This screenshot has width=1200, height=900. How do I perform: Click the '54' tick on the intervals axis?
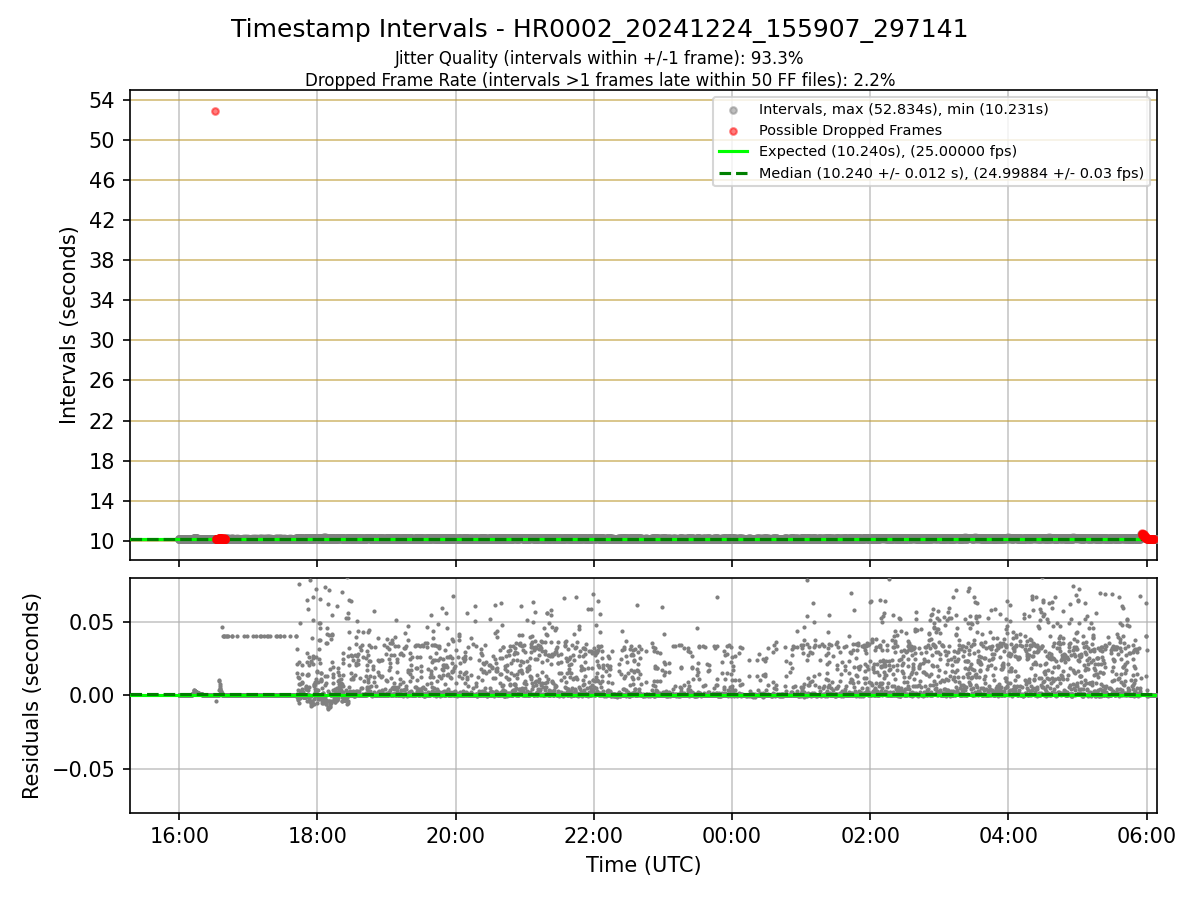tap(104, 100)
